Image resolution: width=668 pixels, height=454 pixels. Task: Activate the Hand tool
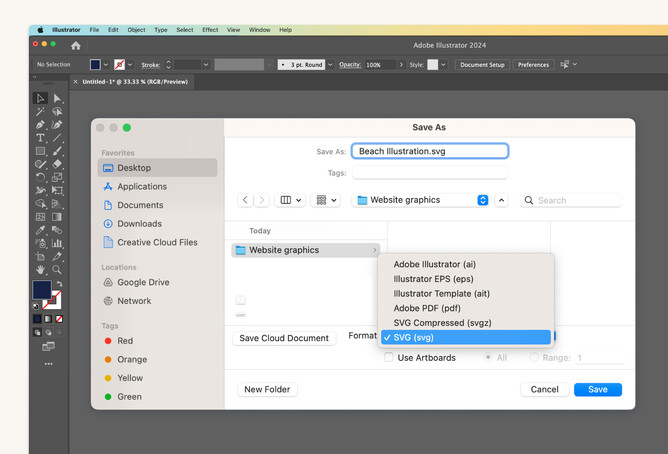click(x=40, y=269)
